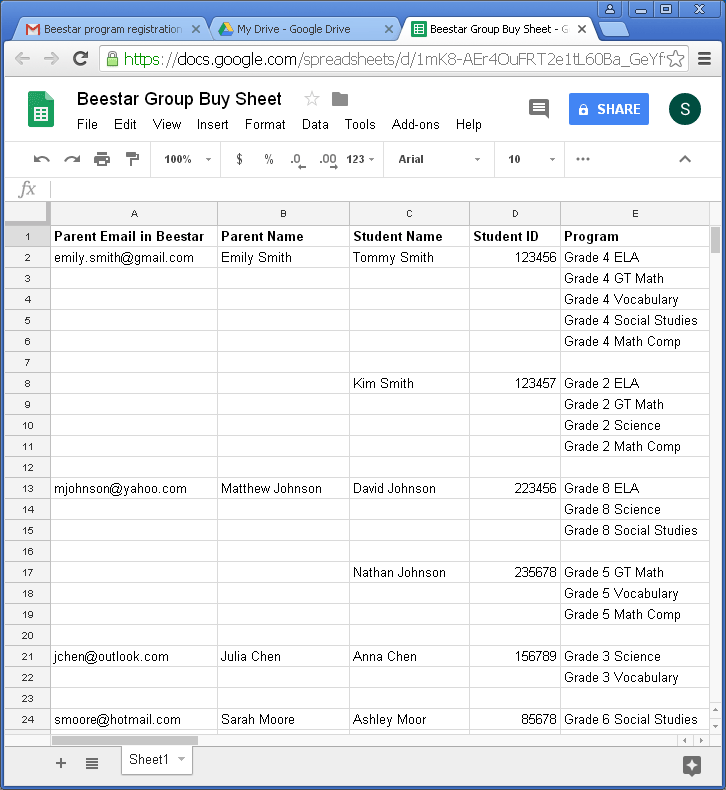Open the Arial font dropdown
Image resolution: width=726 pixels, height=790 pixels.
pyautogui.click(x=438, y=159)
